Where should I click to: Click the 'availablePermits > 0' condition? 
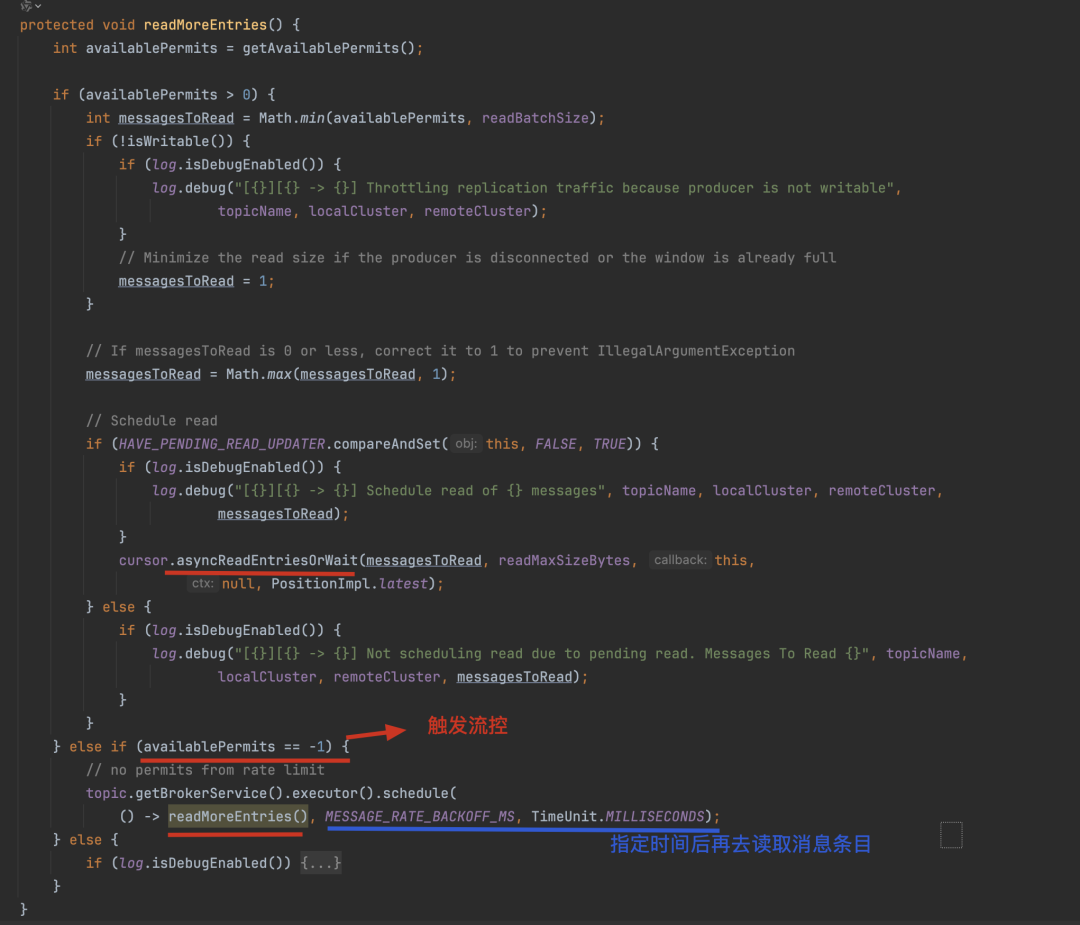(x=167, y=94)
